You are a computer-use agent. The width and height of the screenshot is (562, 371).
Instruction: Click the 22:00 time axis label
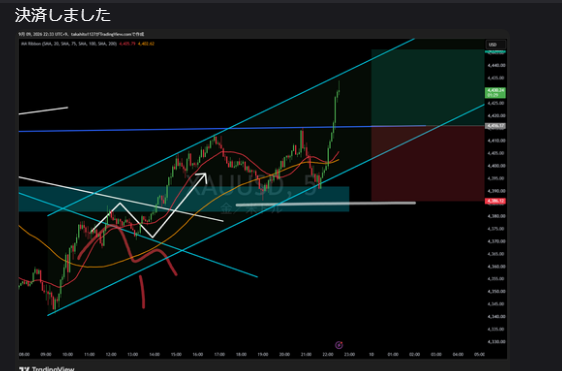(328, 355)
